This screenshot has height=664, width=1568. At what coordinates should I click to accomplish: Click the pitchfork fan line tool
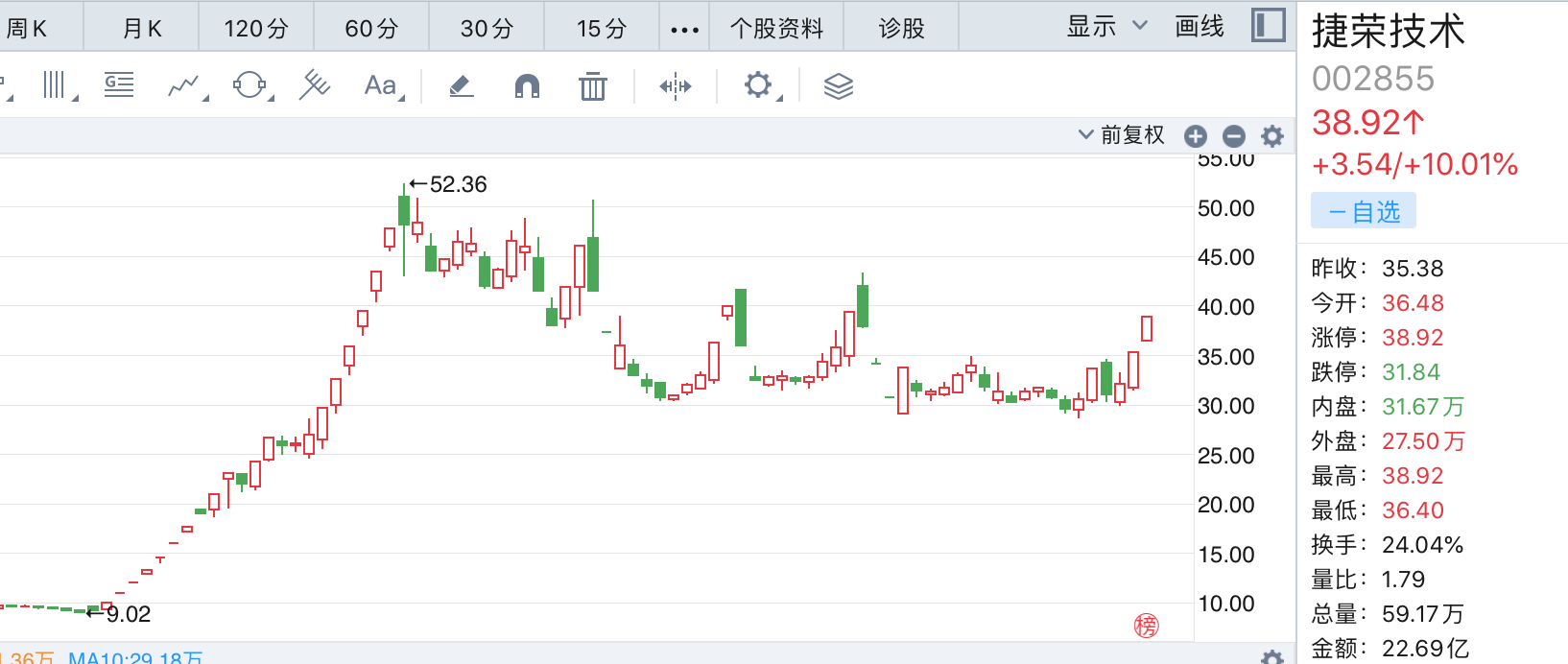click(314, 85)
